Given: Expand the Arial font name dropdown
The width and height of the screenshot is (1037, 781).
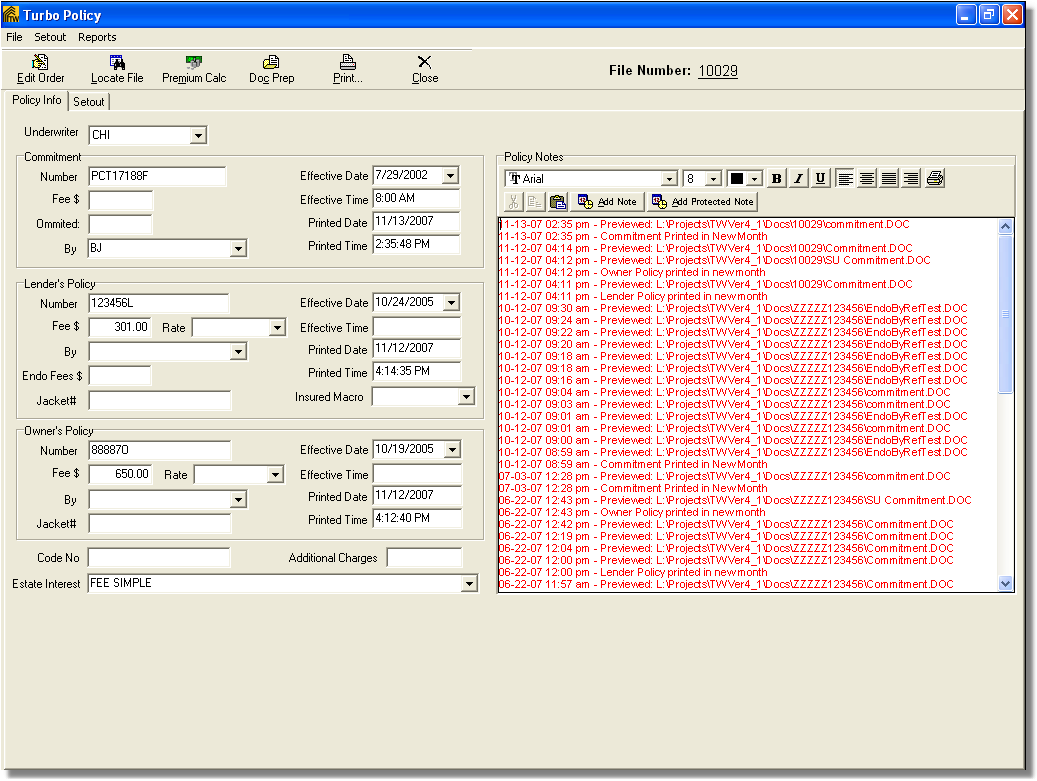Looking at the screenshot, I should click(669, 179).
